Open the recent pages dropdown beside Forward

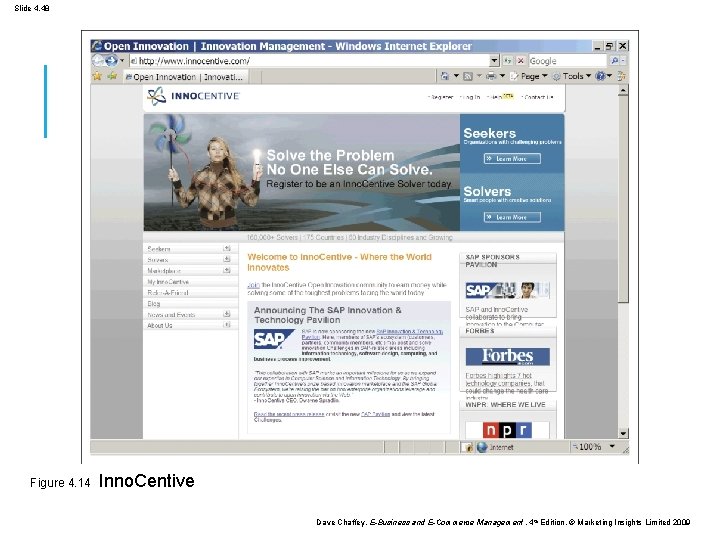122,61
